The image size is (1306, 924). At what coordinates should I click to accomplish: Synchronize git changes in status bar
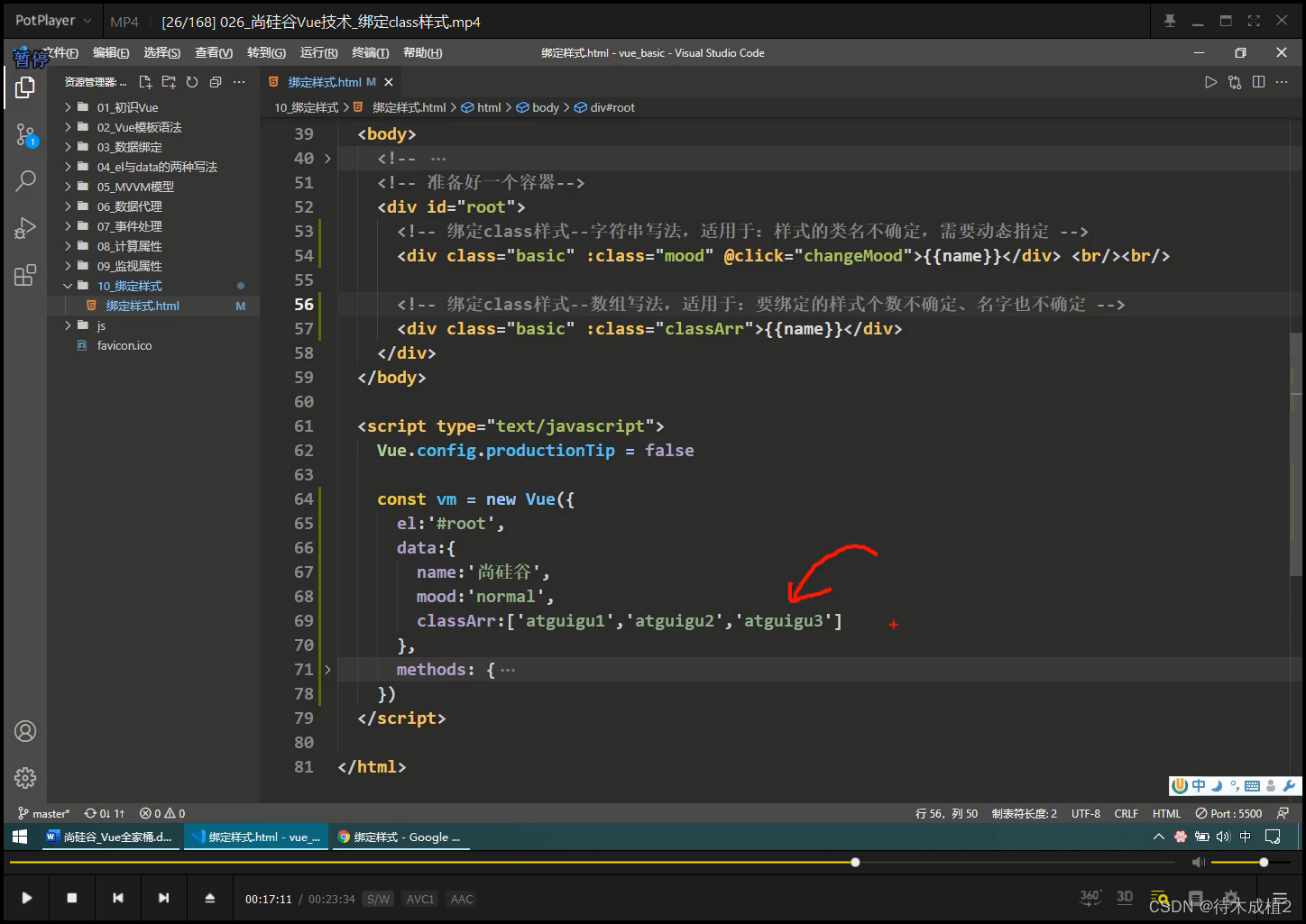(104, 813)
